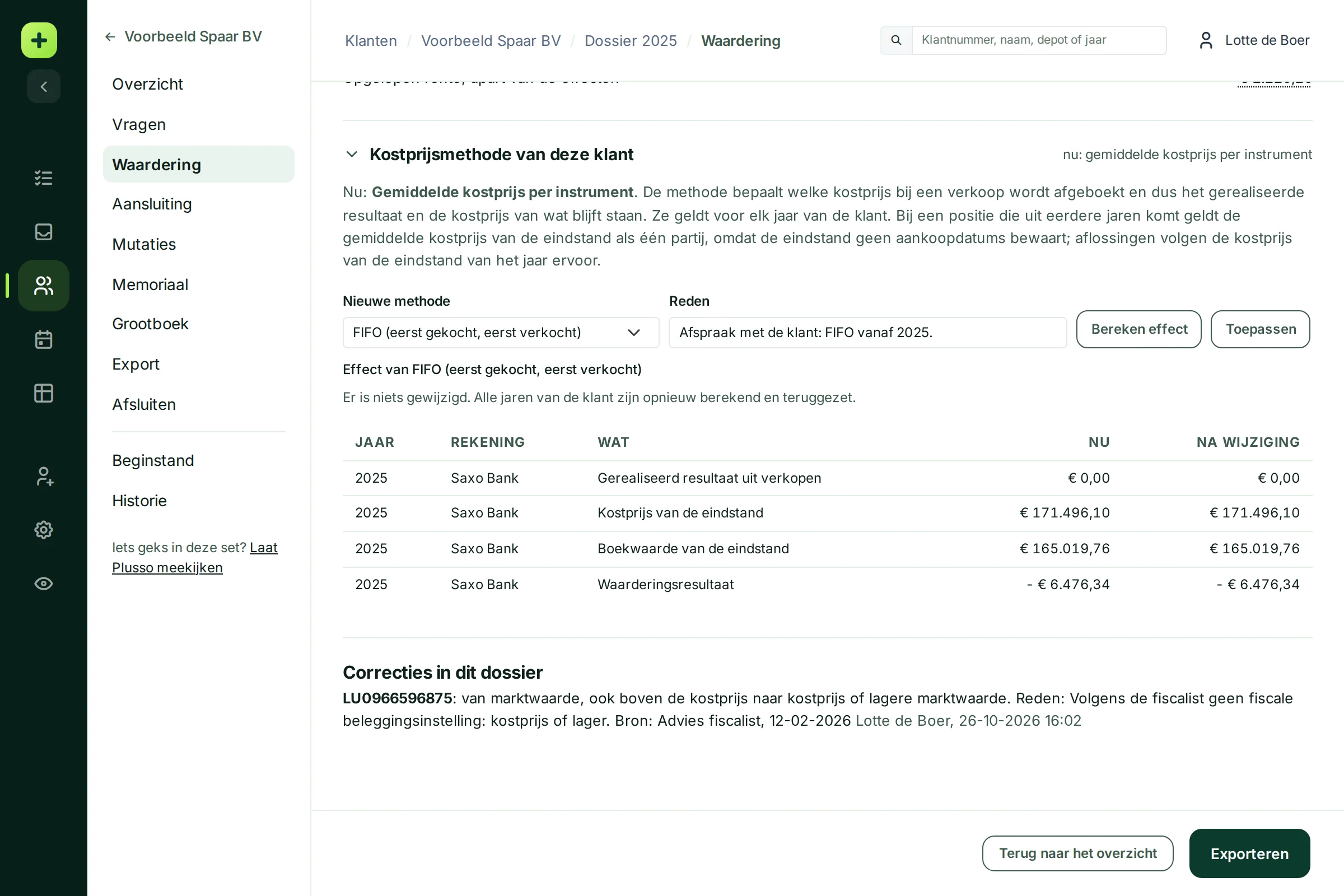Collapse the Kostprijsmethode van deze klant section
The height and width of the screenshot is (896, 1344).
coord(352,155)
